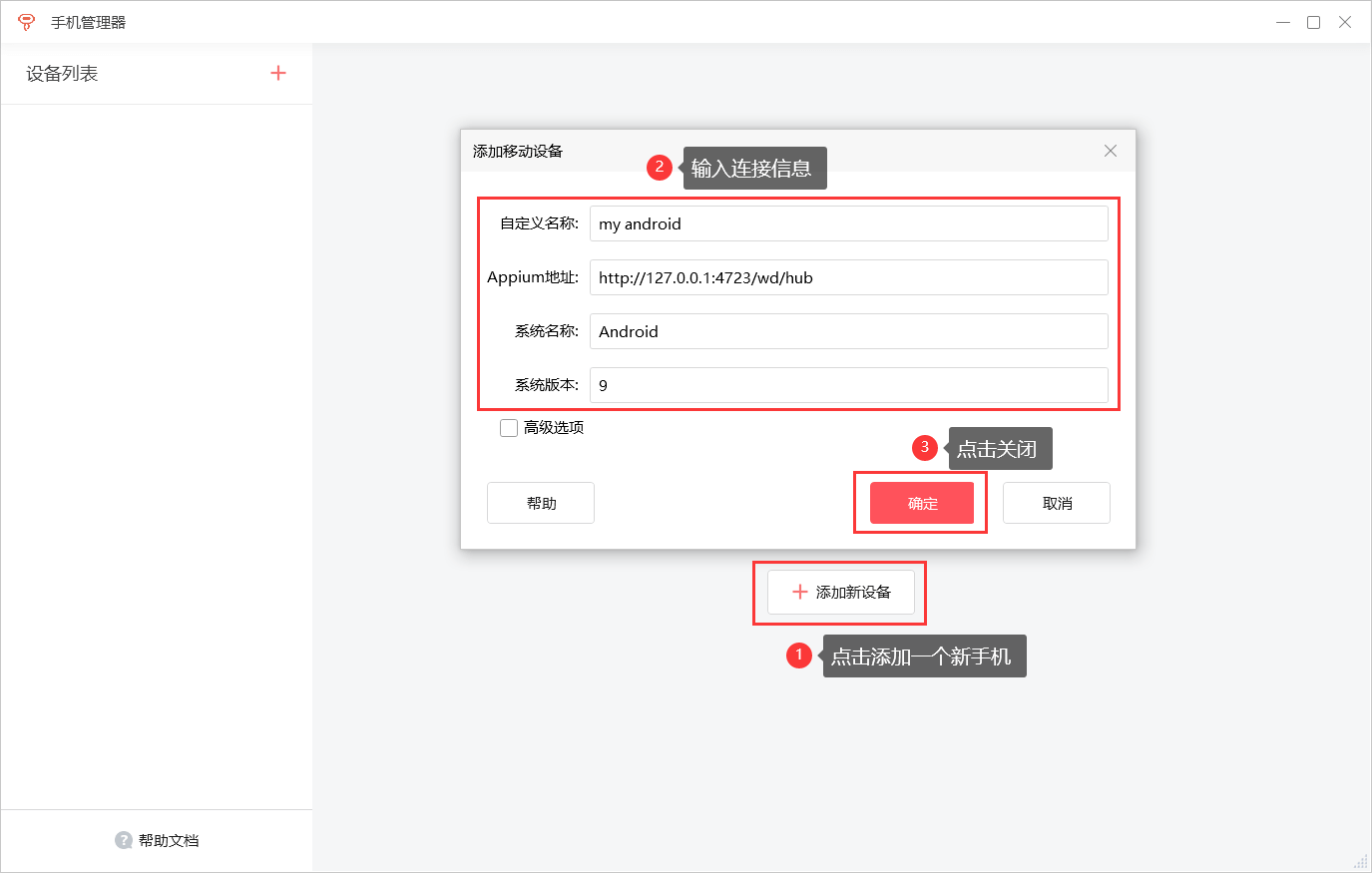Click the 手机管理器 window title text
This screenshot has height=873, width=1372.
(89, 22)
